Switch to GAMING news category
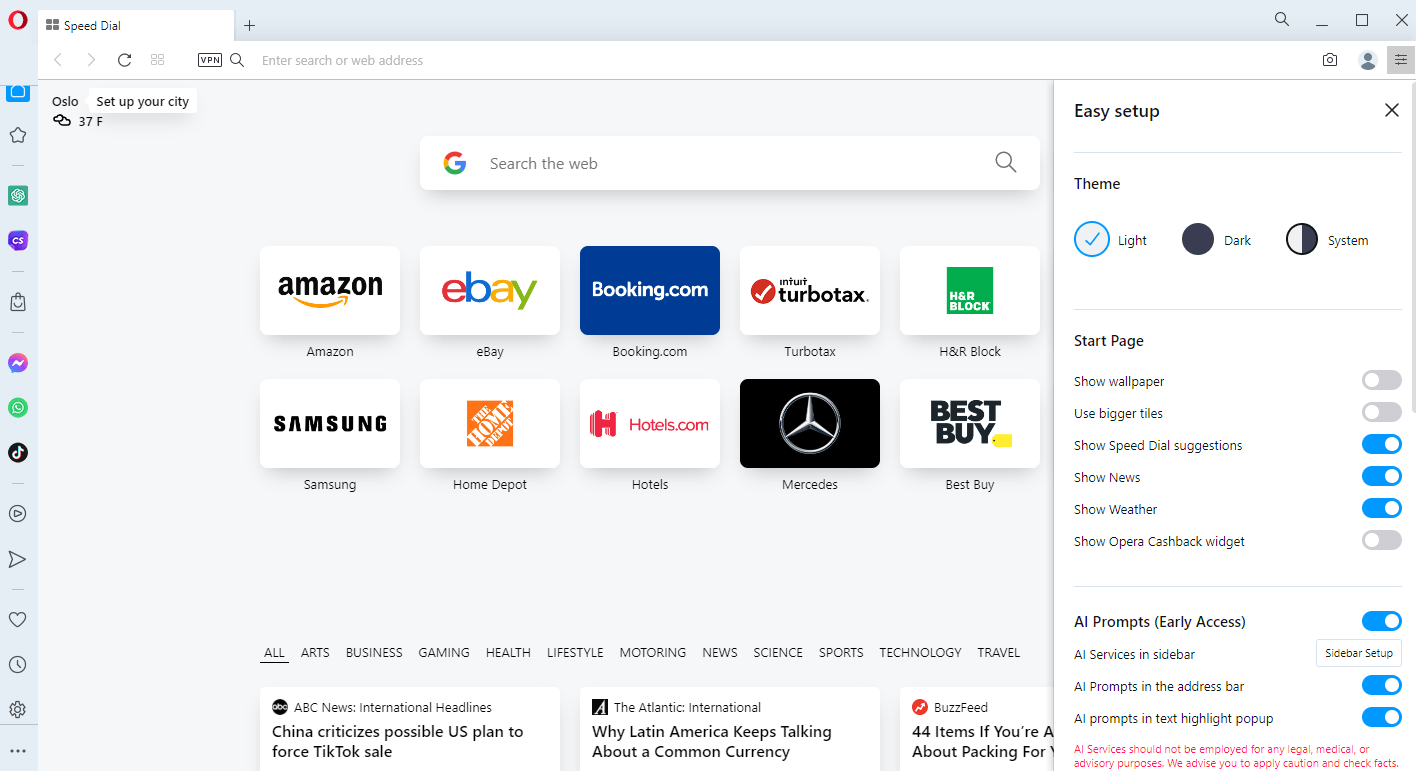 click(444, 653)
